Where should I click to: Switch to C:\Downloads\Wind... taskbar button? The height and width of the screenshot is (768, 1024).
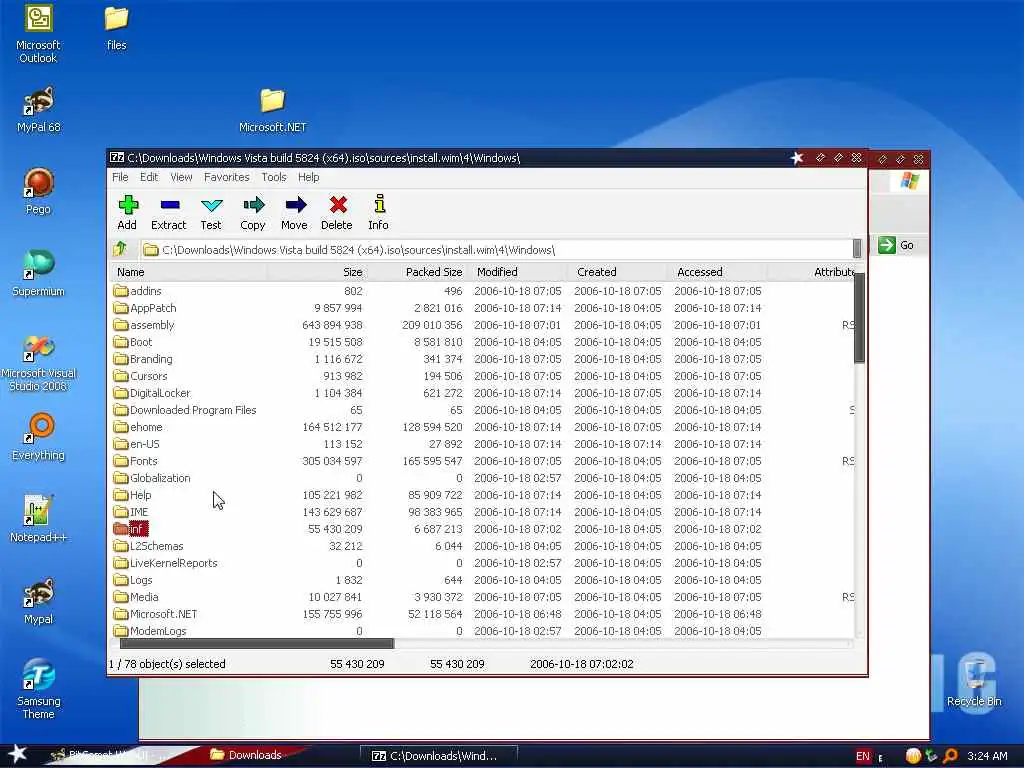pyautogui.click(x=438, y=756)
